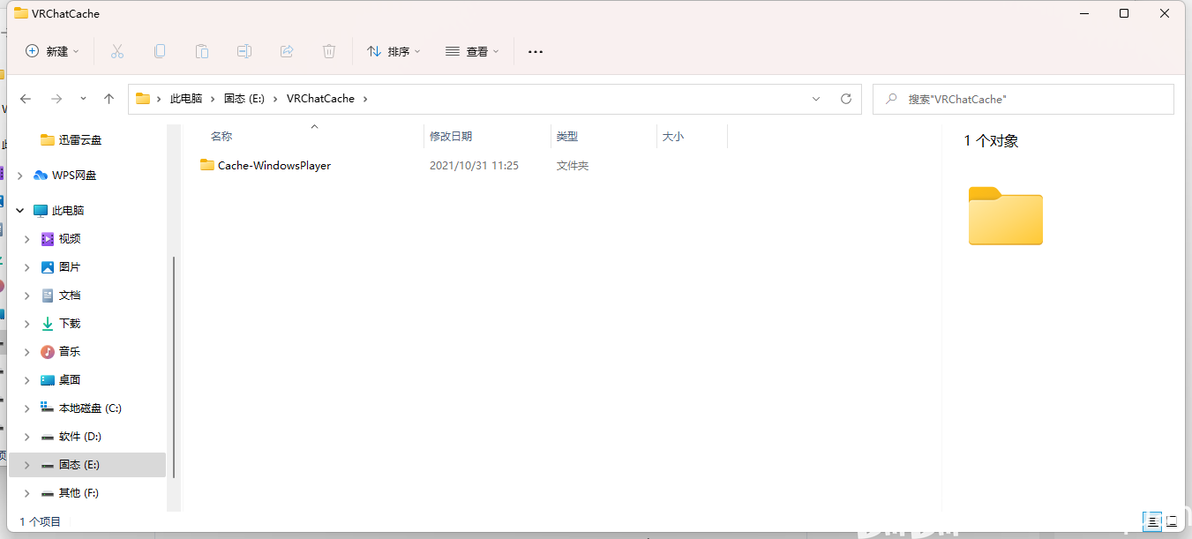Viewport: 1192px width, 539px height.
Task: Click the Cut scissors icon in toolbar
Action: pyautogui.click(x=117, y=51)
